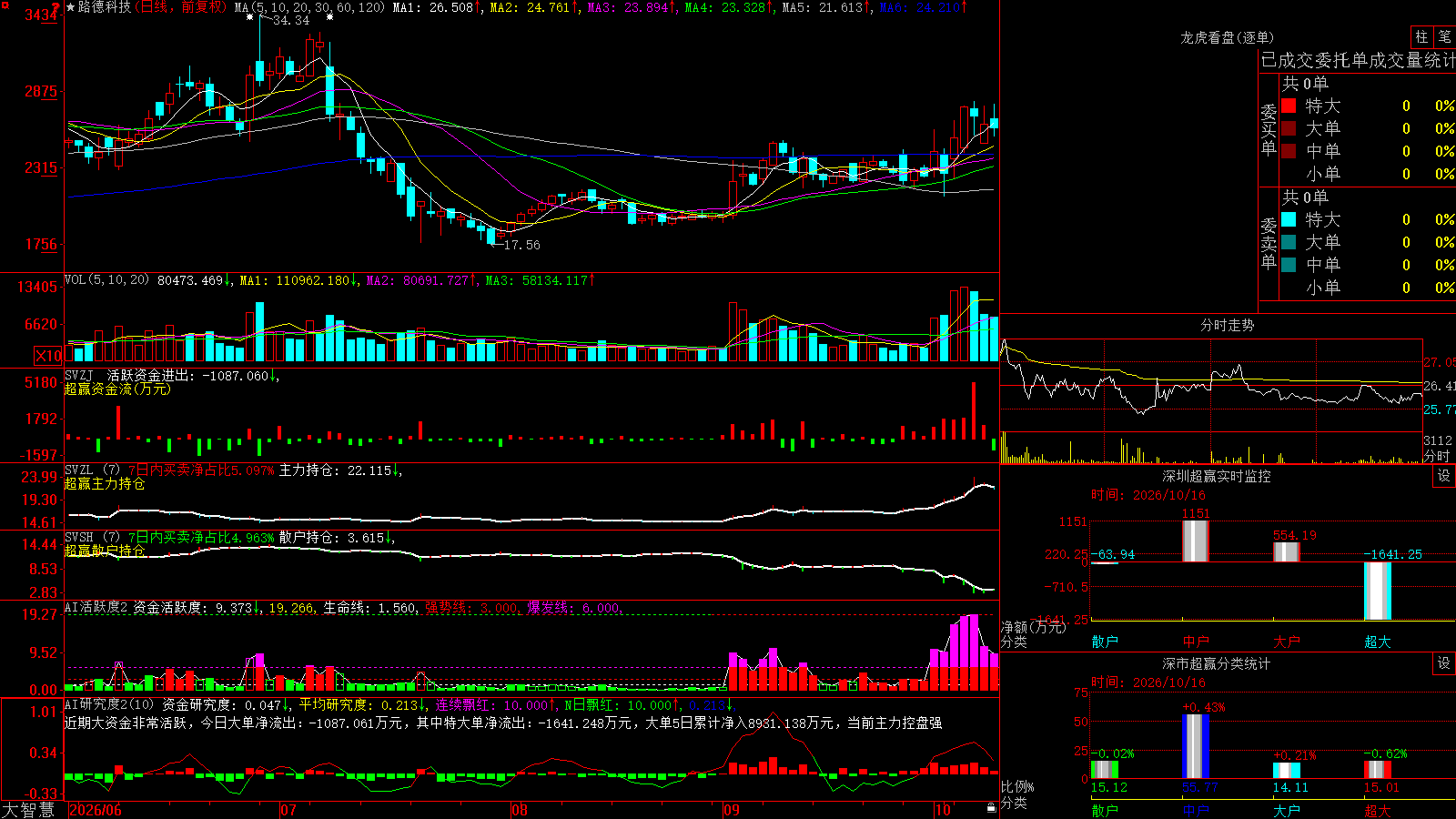This screenshot has width=1456, height=819.
Task: Click the SVZL (7) indicator label
Action: point(93,470)
